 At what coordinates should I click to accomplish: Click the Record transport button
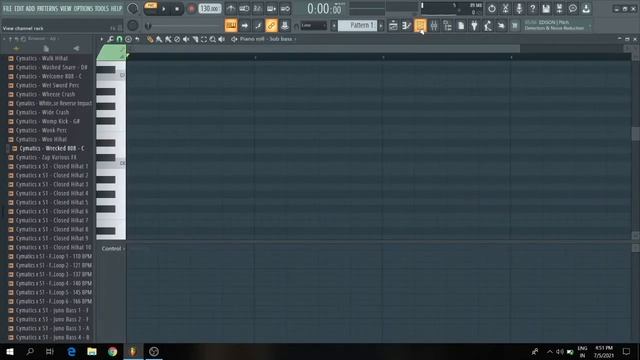point(191,9)
